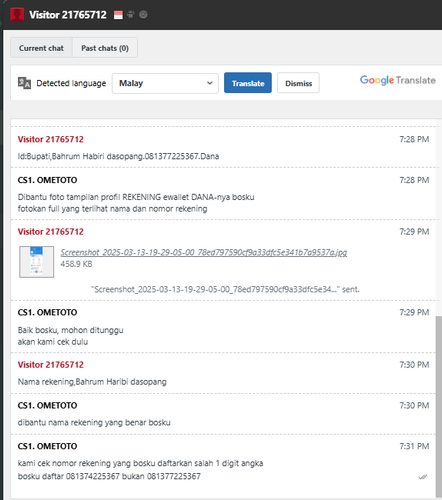Click the blue Translate button
Image resolution: width=442 pixels, height=500 pixels.
pyautogui.click(x=248, y=83)
